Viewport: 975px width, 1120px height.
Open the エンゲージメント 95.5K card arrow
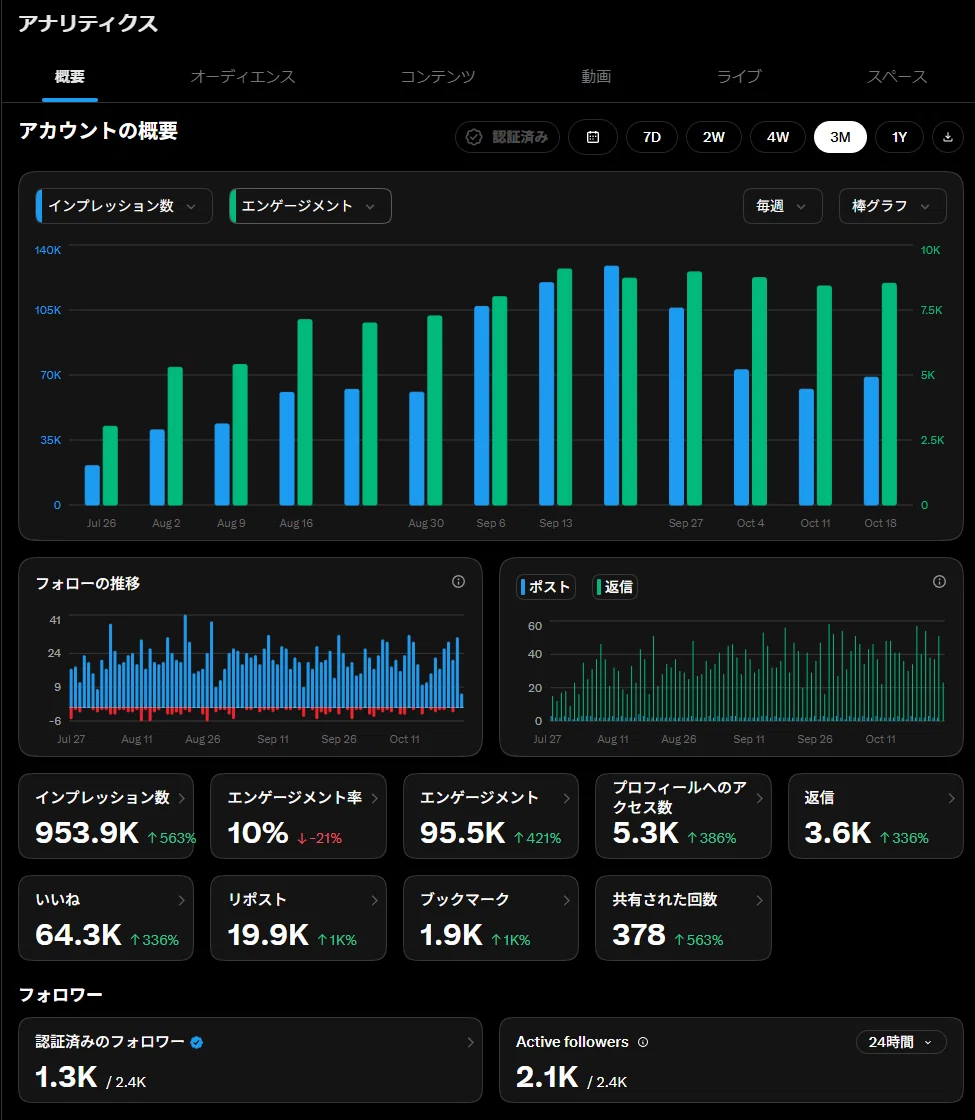point(566,798)
